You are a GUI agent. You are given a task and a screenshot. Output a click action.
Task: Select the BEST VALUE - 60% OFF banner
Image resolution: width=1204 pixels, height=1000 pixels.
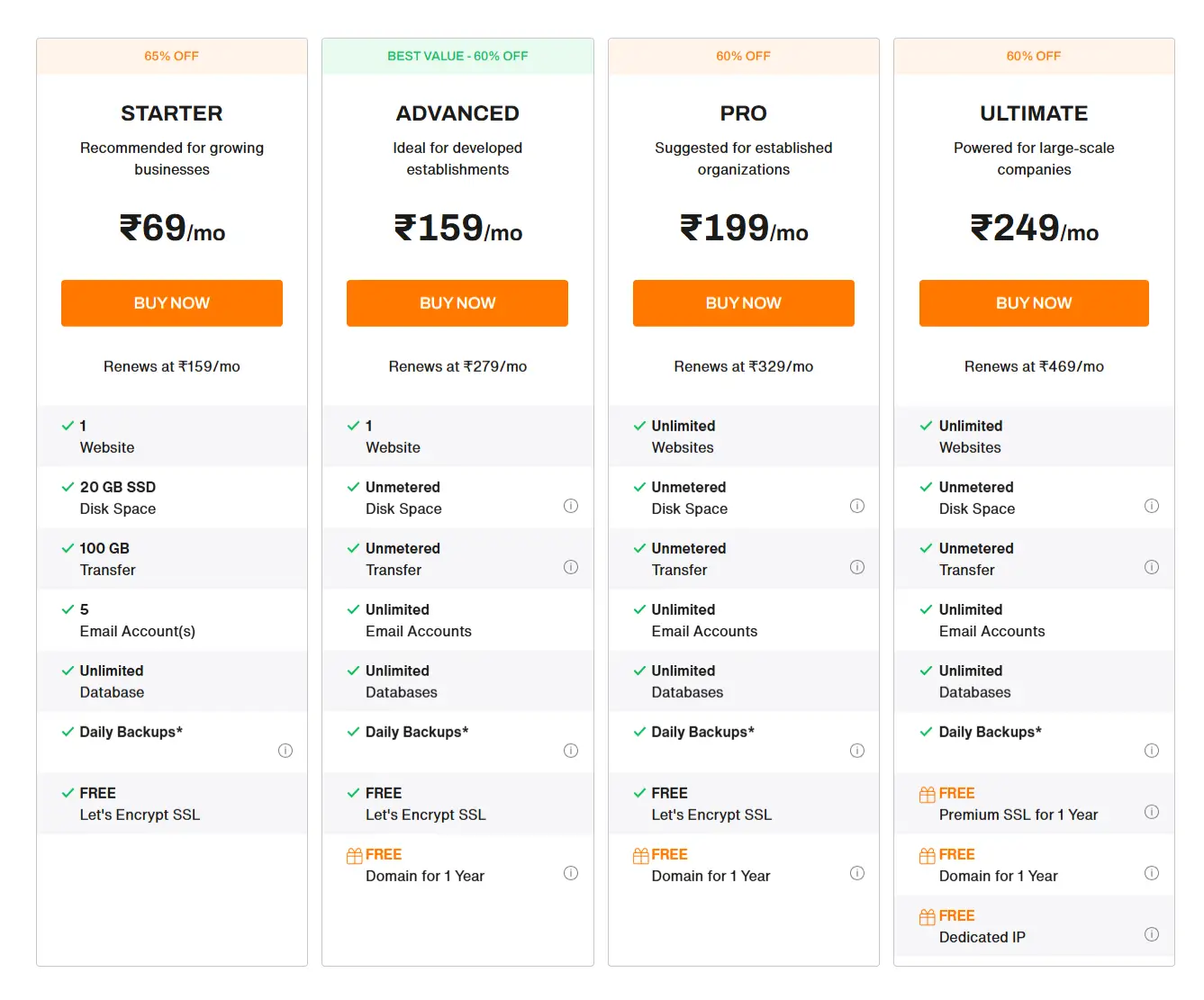(x=457, y=55)
